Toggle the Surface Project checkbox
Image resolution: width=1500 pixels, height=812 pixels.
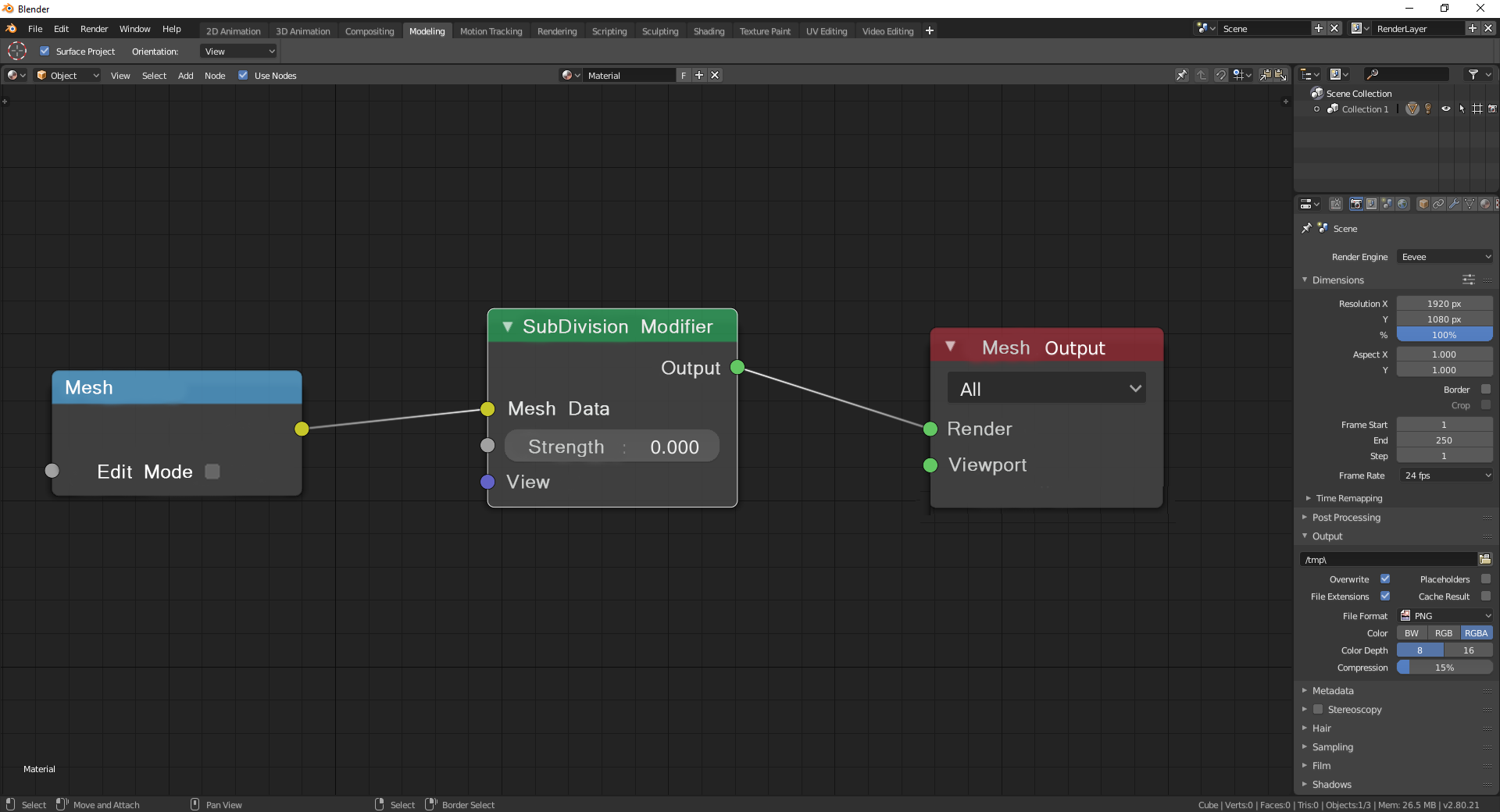click(x=45, y=52)
